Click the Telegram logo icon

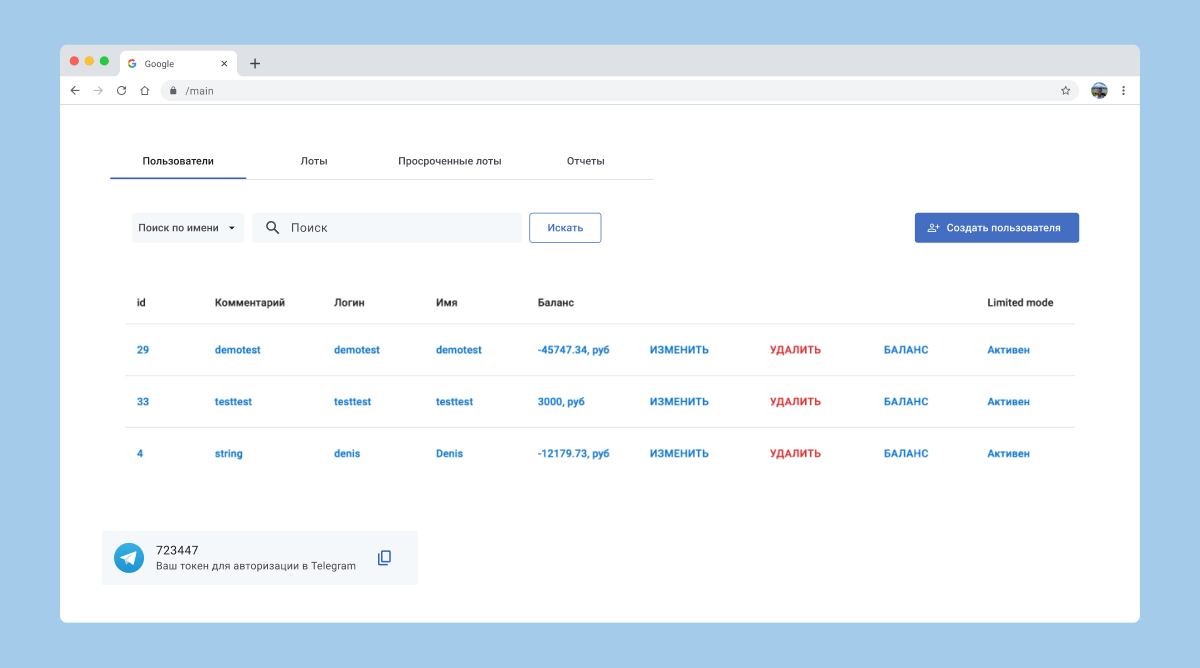coord(129,558)
